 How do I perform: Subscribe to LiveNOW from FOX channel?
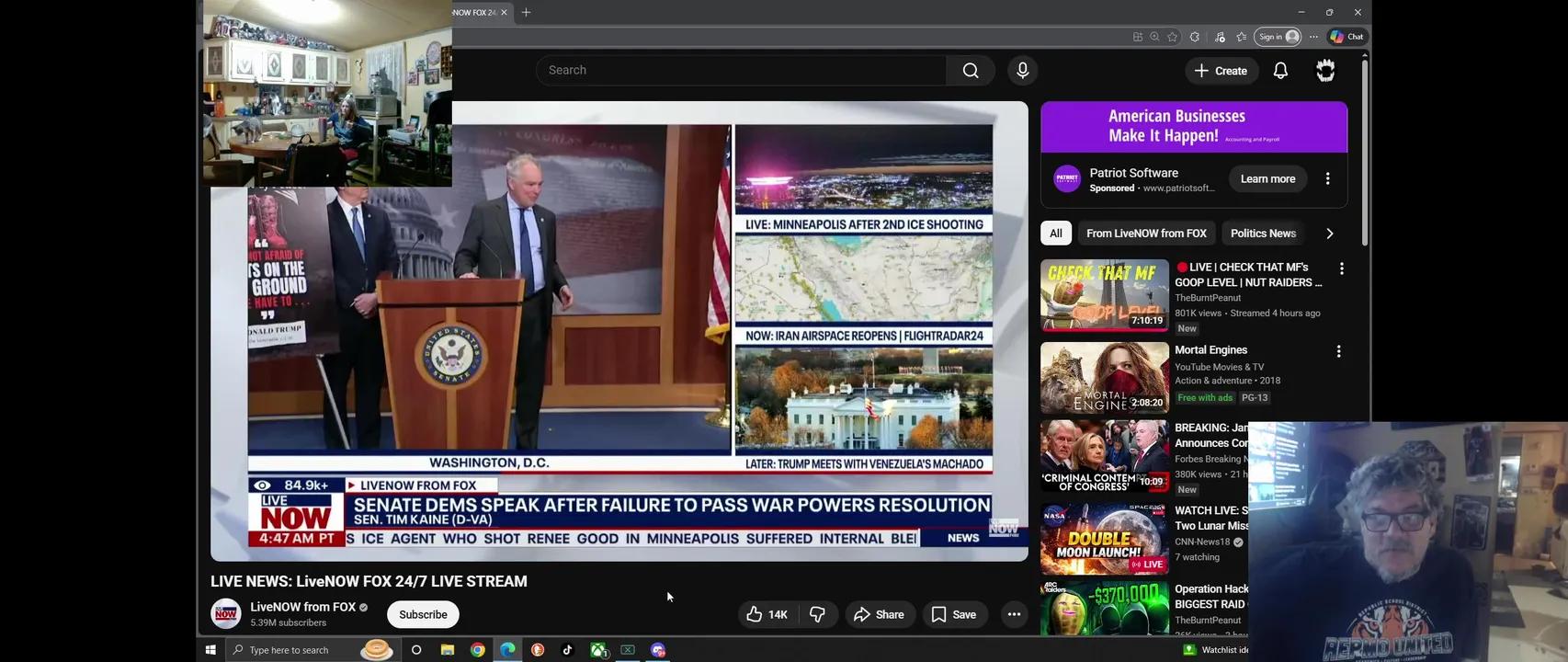point(423,614)
